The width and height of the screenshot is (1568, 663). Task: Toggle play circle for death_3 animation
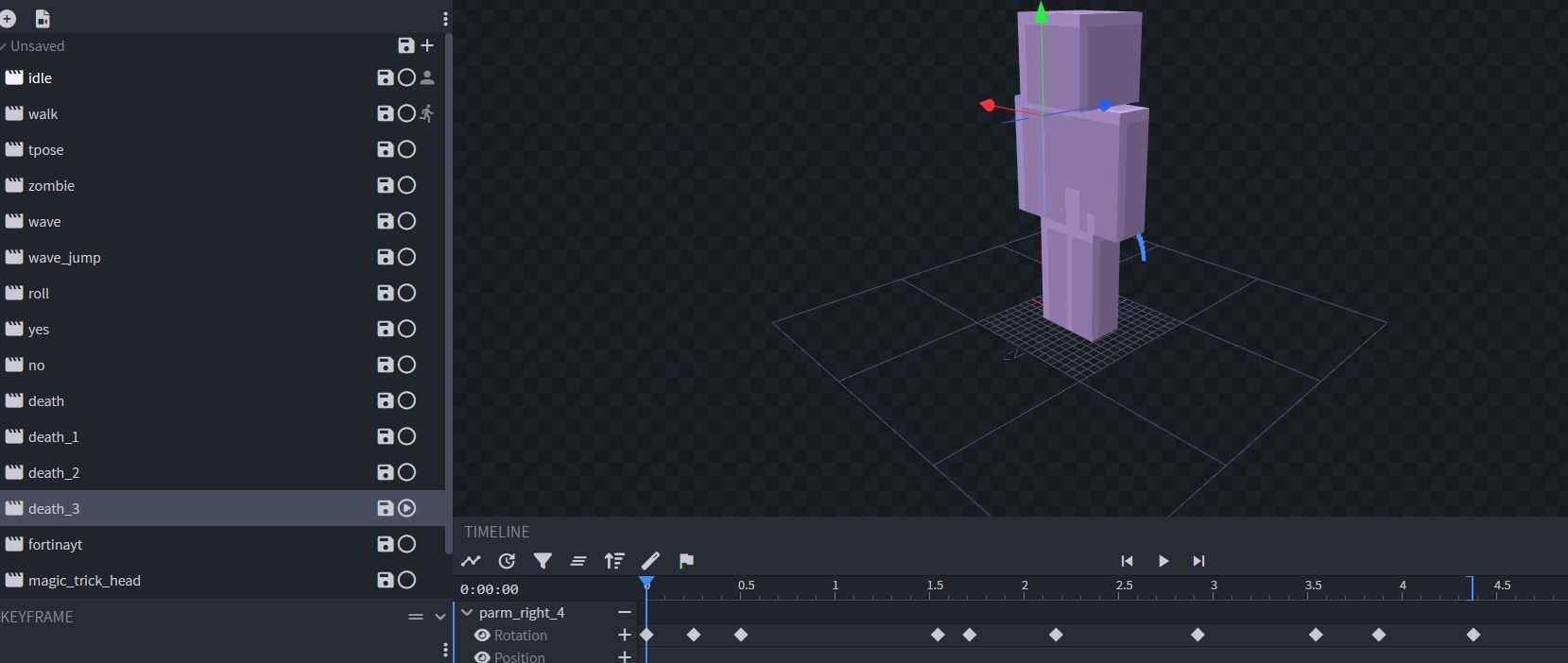click(406, 508)
